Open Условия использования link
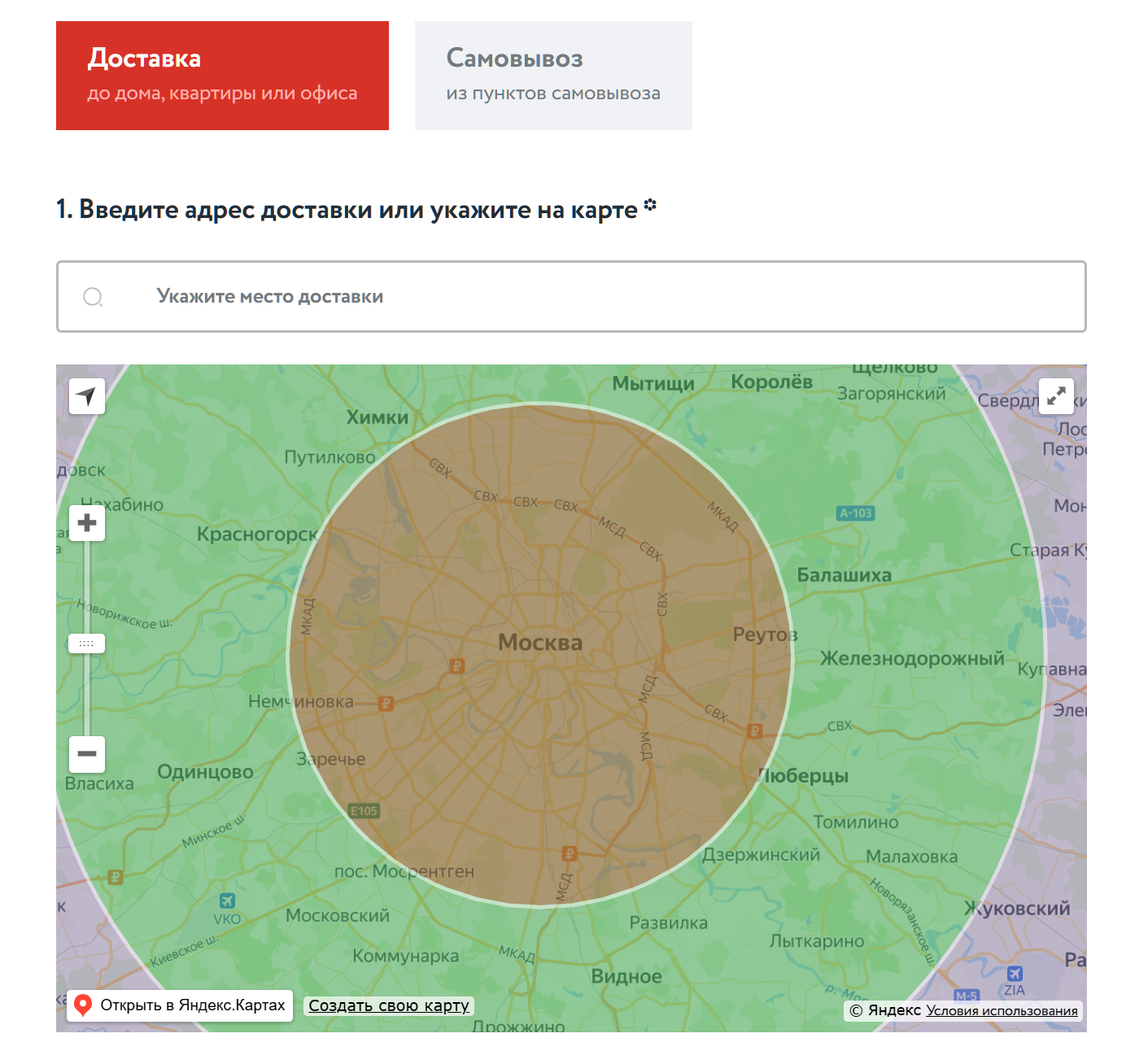This screenshot has width=1139, height=1064. [1002, 1011]
